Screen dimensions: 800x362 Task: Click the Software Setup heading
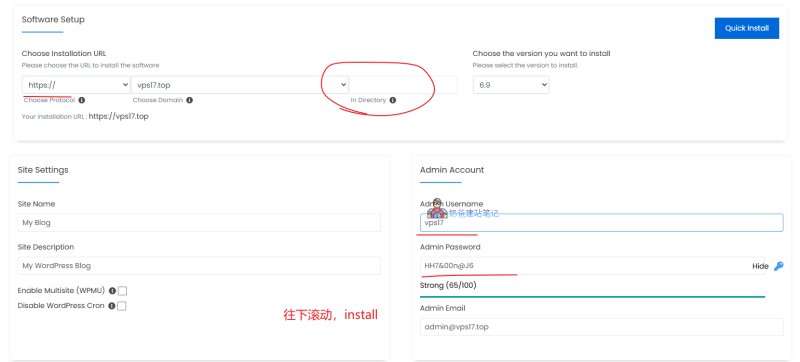coord(53,19)
